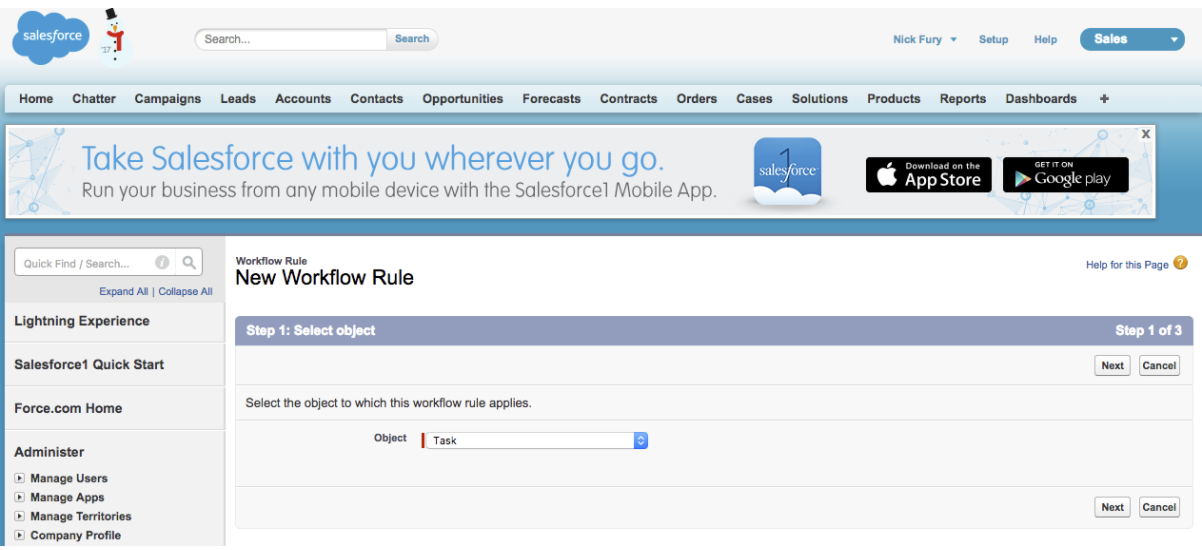Screen dimensions: 1202x550
Task: Click the top Cancel button
Action: tap(1159, 366)
